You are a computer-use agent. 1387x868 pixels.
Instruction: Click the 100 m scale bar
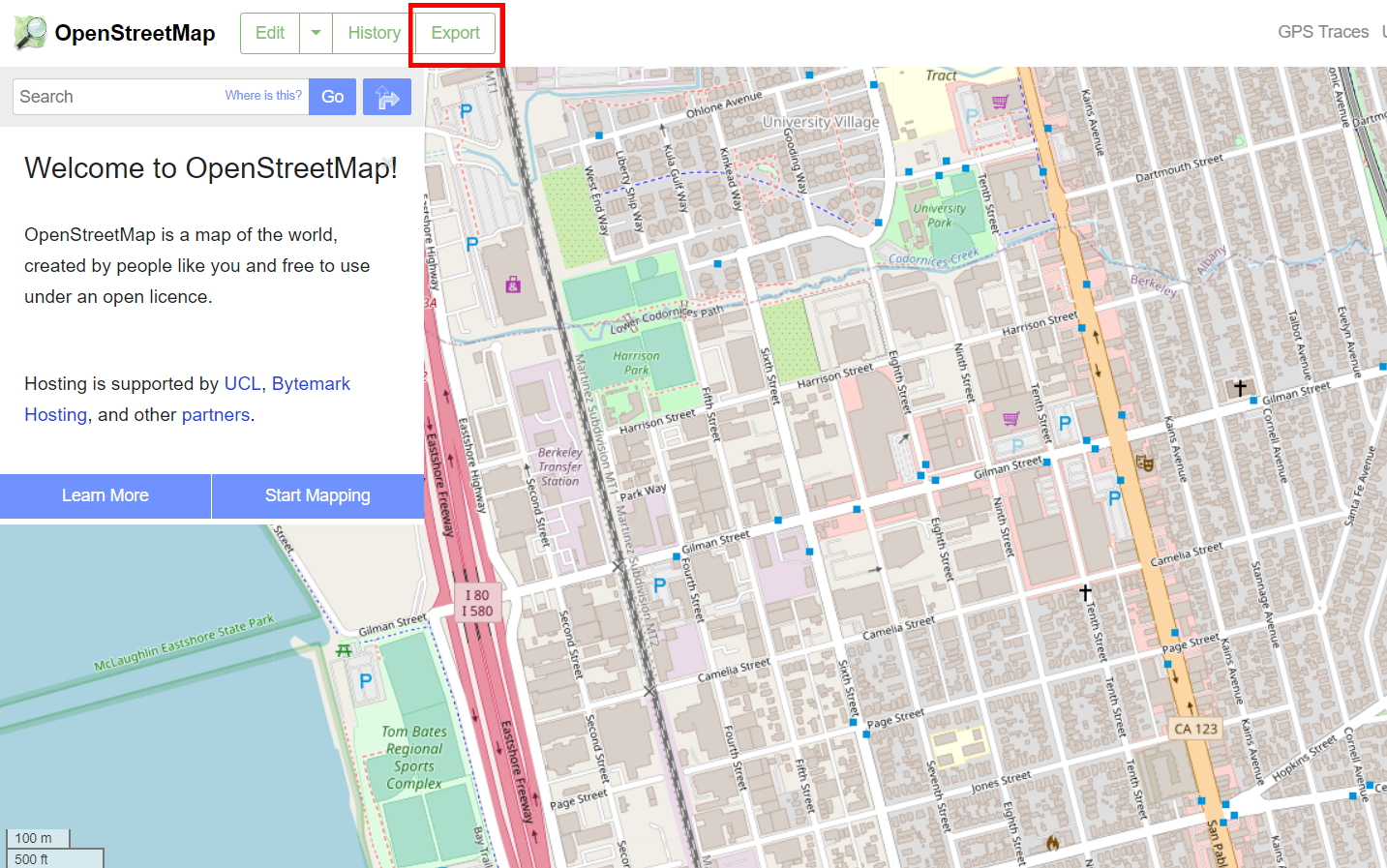click(38, 838)
